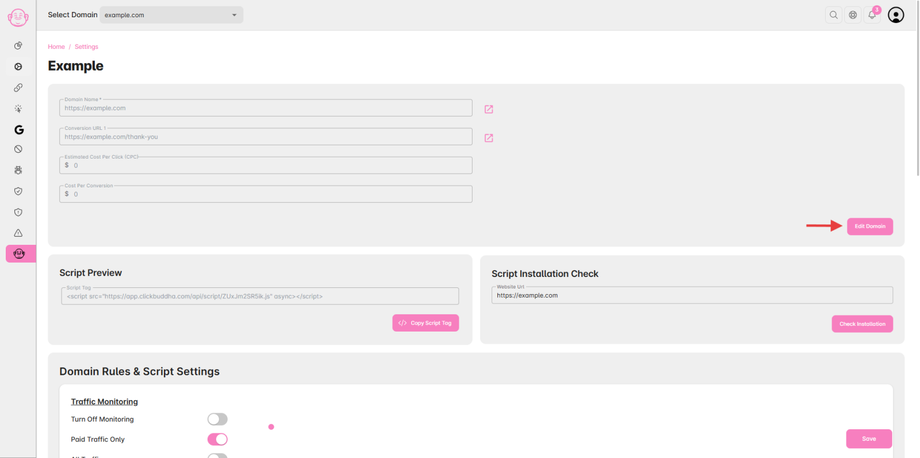This screenshot has width=920, height=458.
Task: Click the "Traffic Monitoring" underlined label
Action: pos(104,402)
